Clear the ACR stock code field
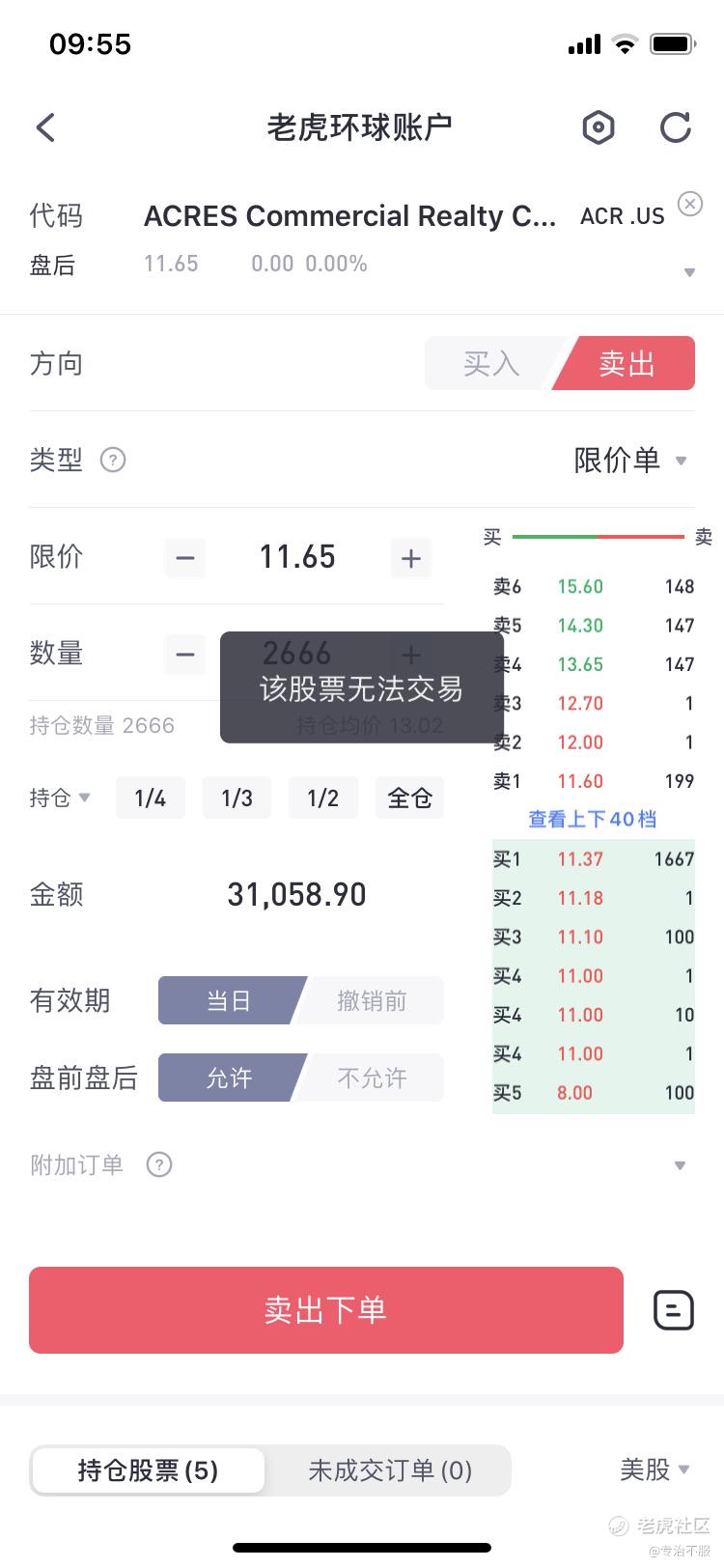724x1568 pixels. click(689, 204)
